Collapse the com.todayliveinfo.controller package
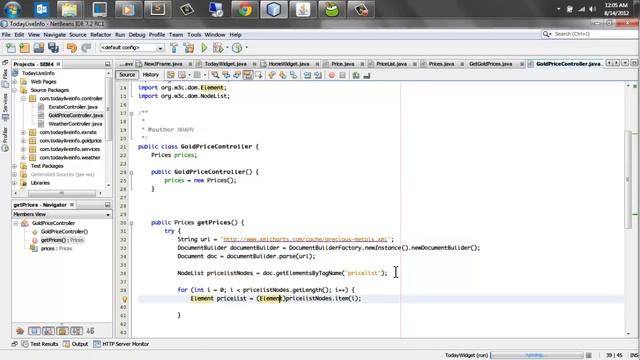This screenshot has width=640, height=360. [23, 98]
